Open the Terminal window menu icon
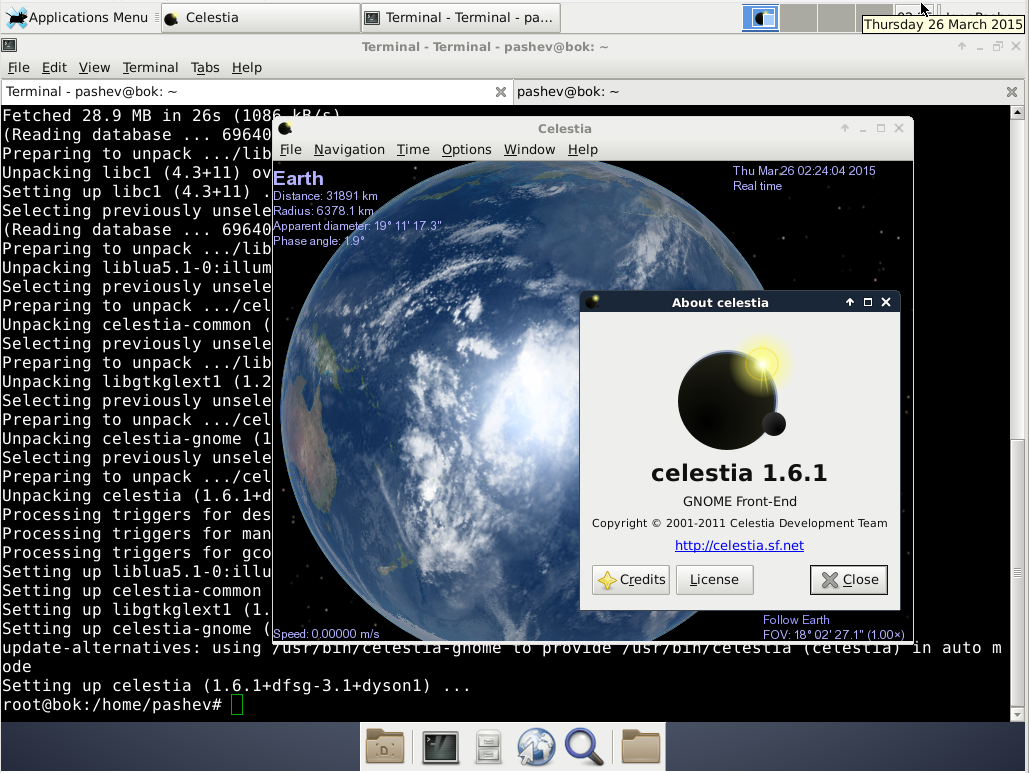Viewport: 1029px width, 773px height. click(9, 46)
